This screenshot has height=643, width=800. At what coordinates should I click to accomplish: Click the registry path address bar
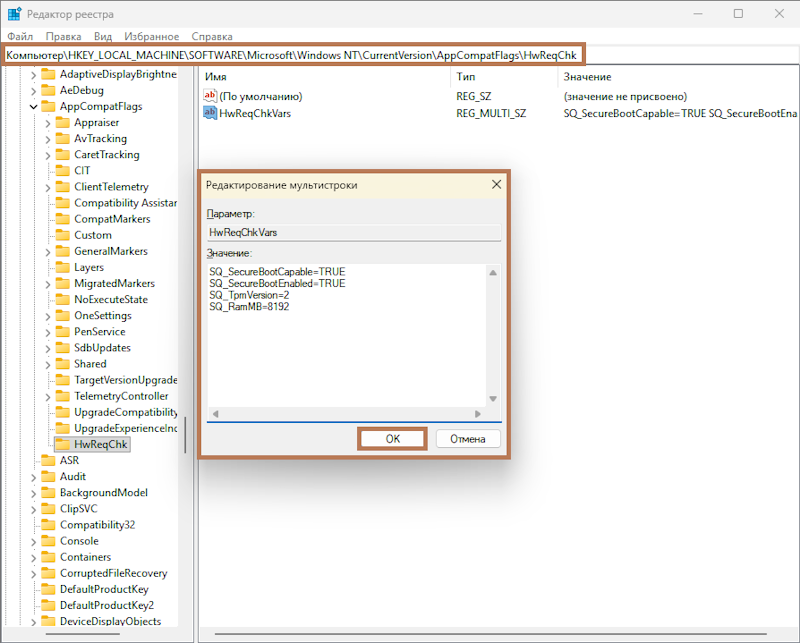pyautogui.click(x=294, y=54)
